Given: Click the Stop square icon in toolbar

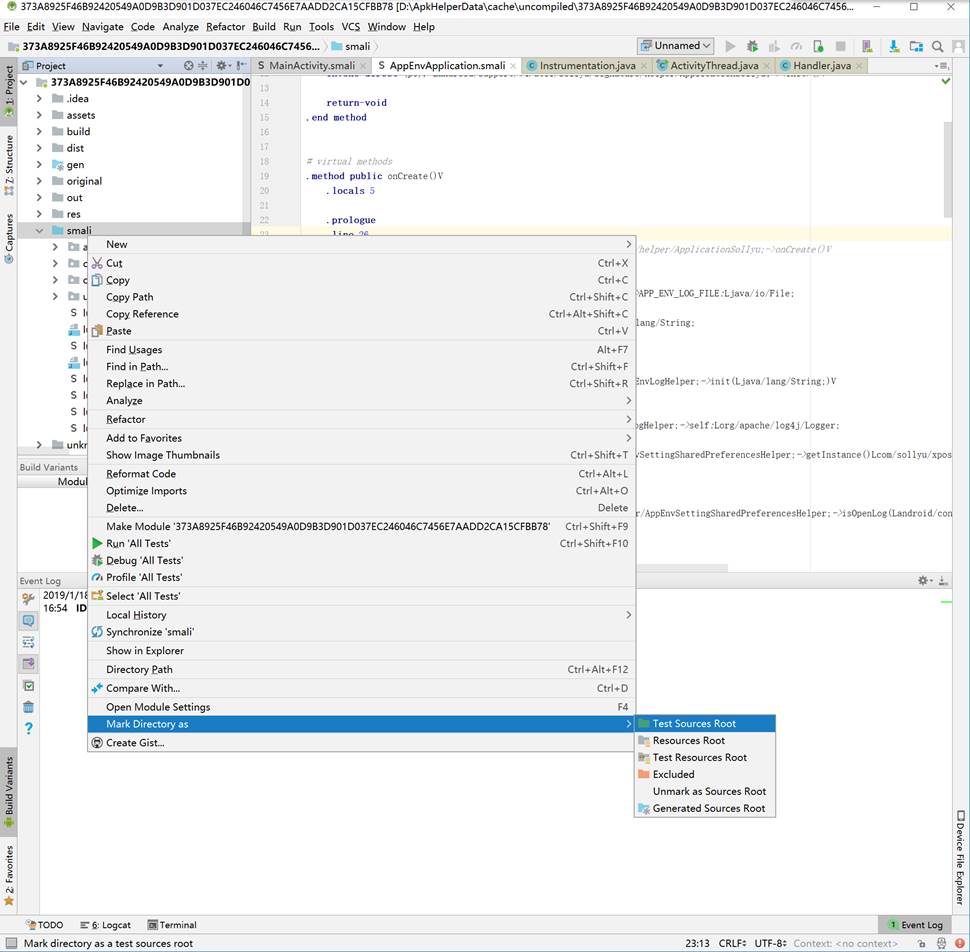Looking at the screenshot, I should 840,46.
